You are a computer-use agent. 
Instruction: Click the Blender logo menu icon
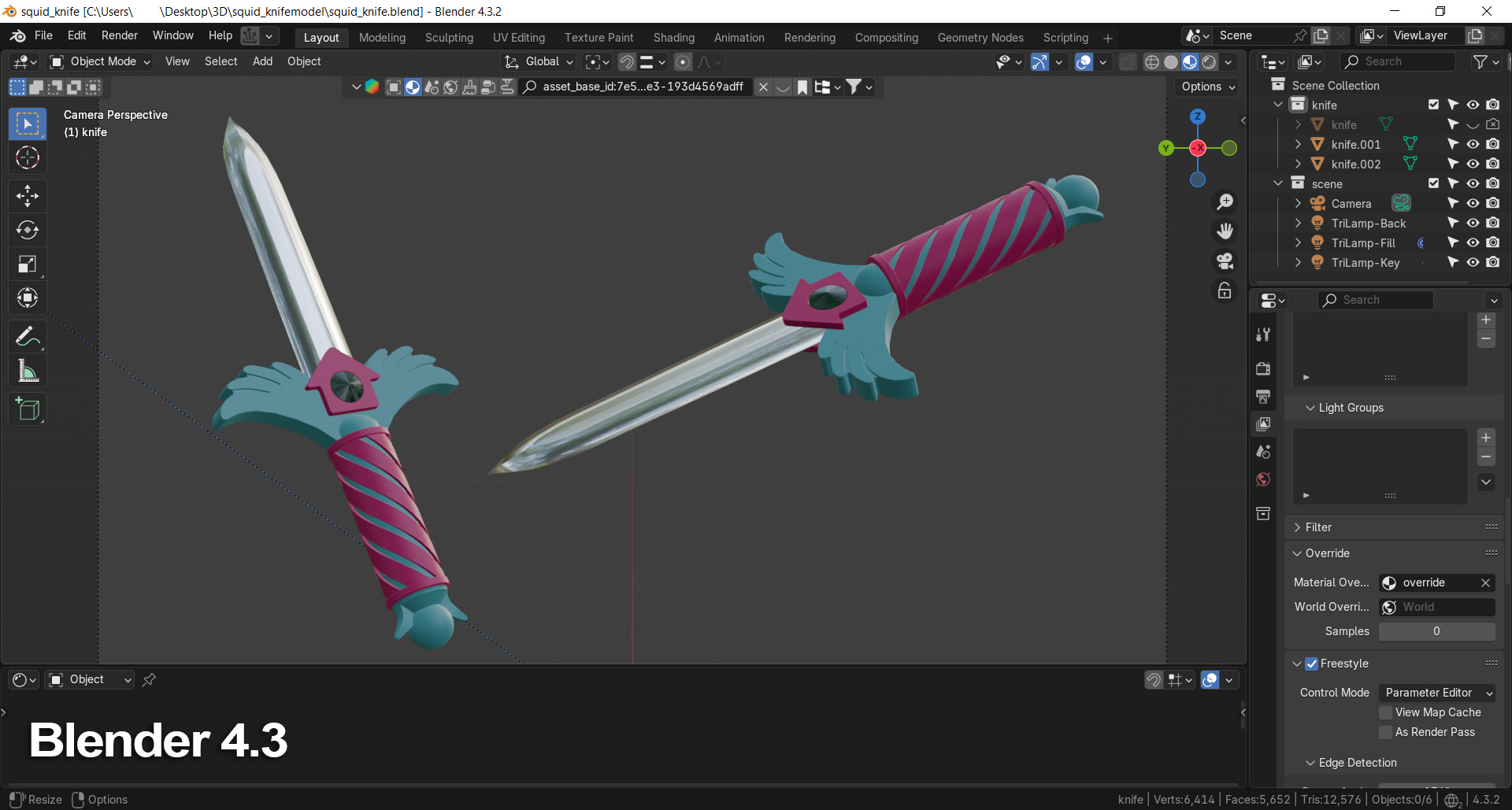17,36
